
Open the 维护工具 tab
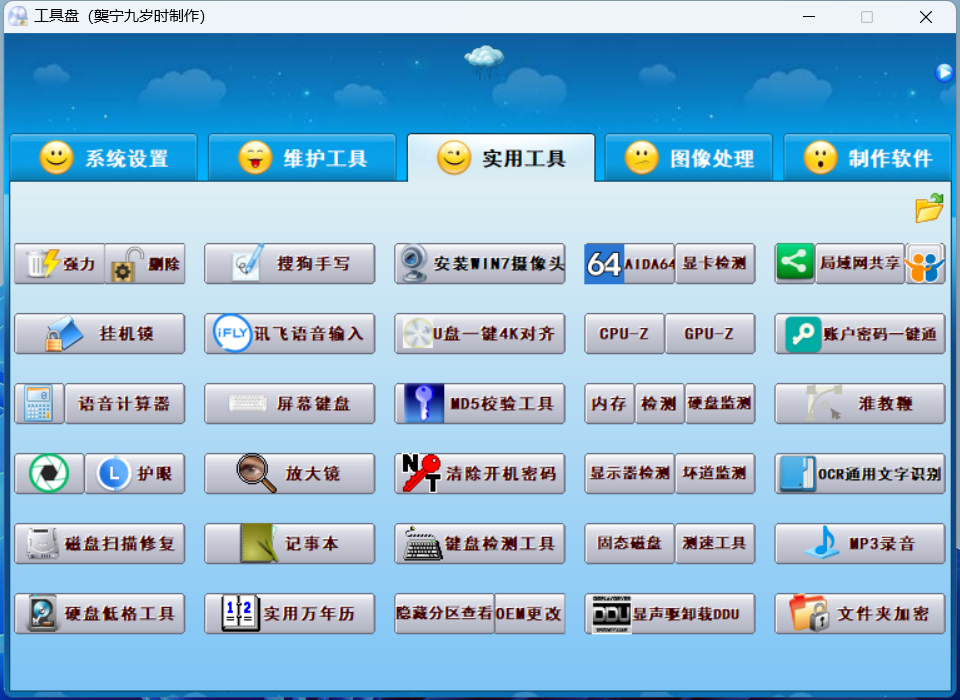click(x=302, y=158)
